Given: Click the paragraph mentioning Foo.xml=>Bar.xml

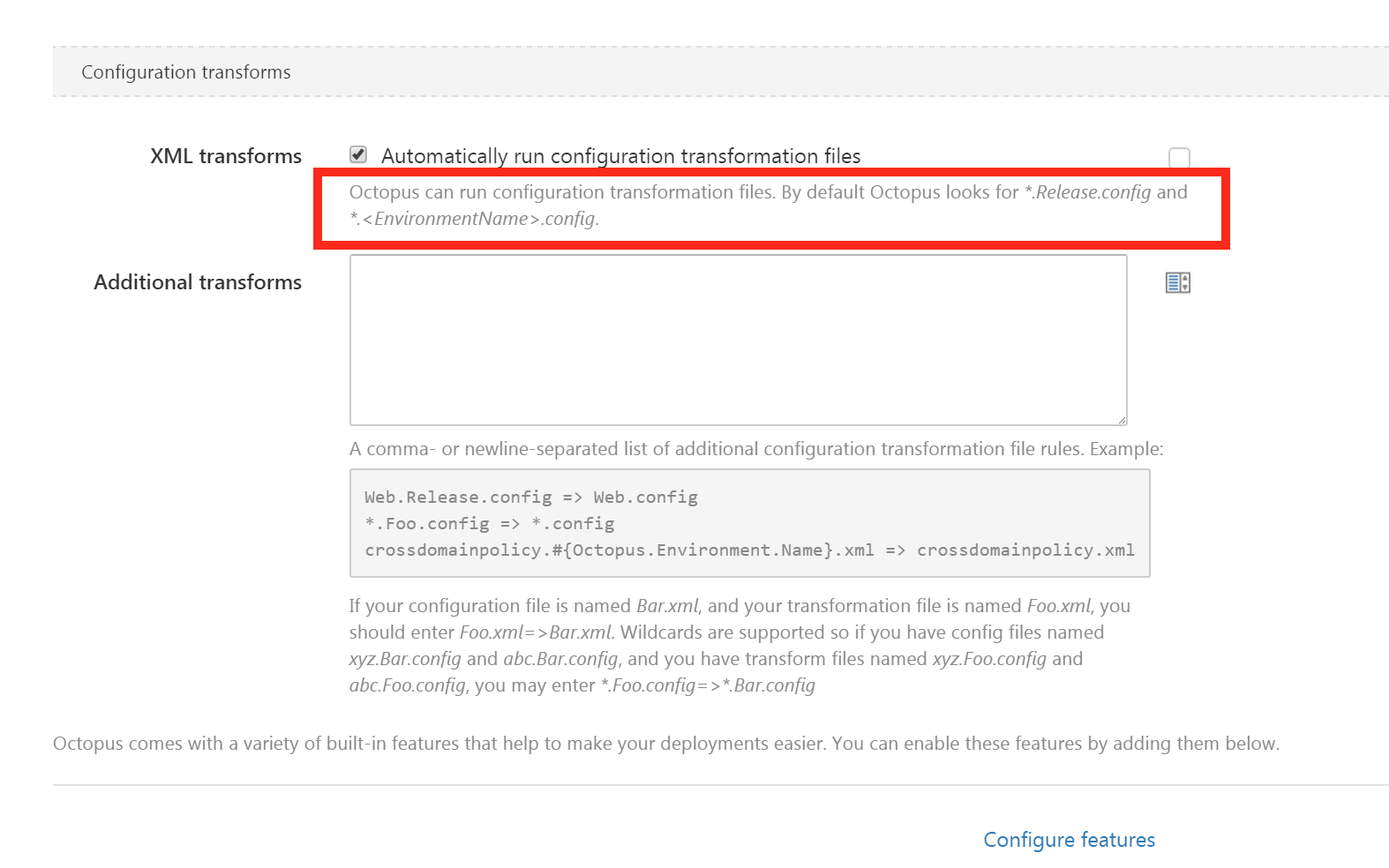Looking at the screenshot, I should (x=740, y=646).
